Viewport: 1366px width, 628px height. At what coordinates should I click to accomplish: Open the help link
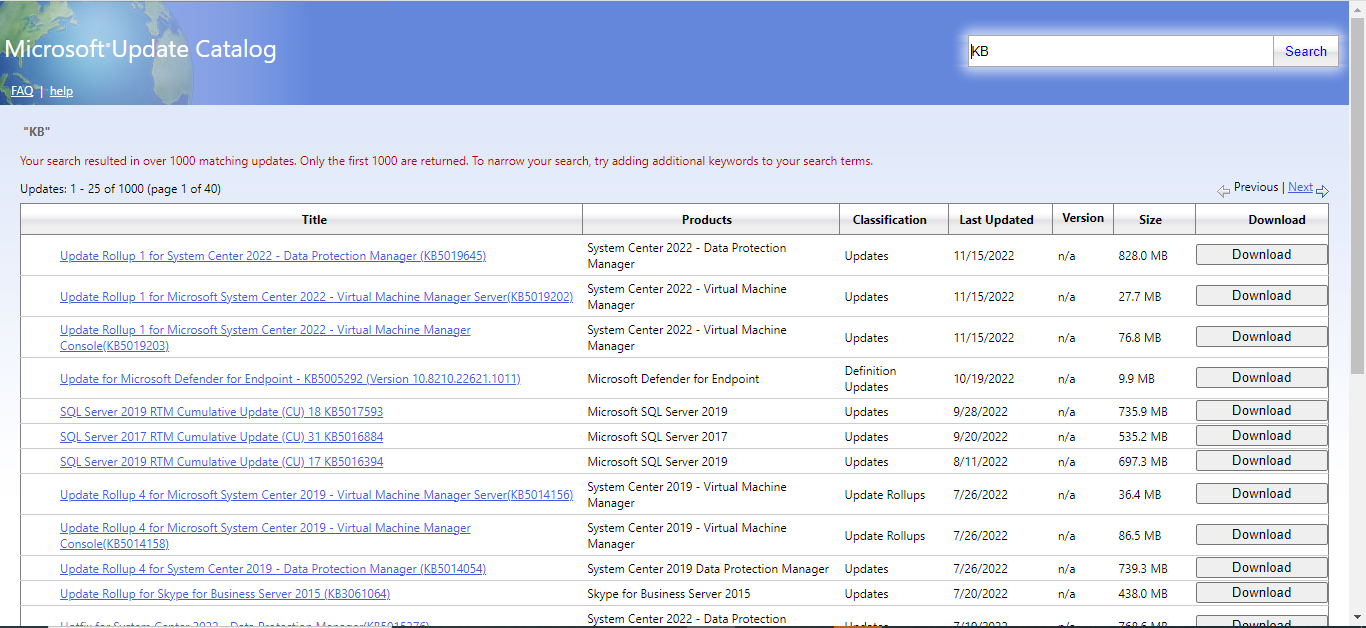61,91
